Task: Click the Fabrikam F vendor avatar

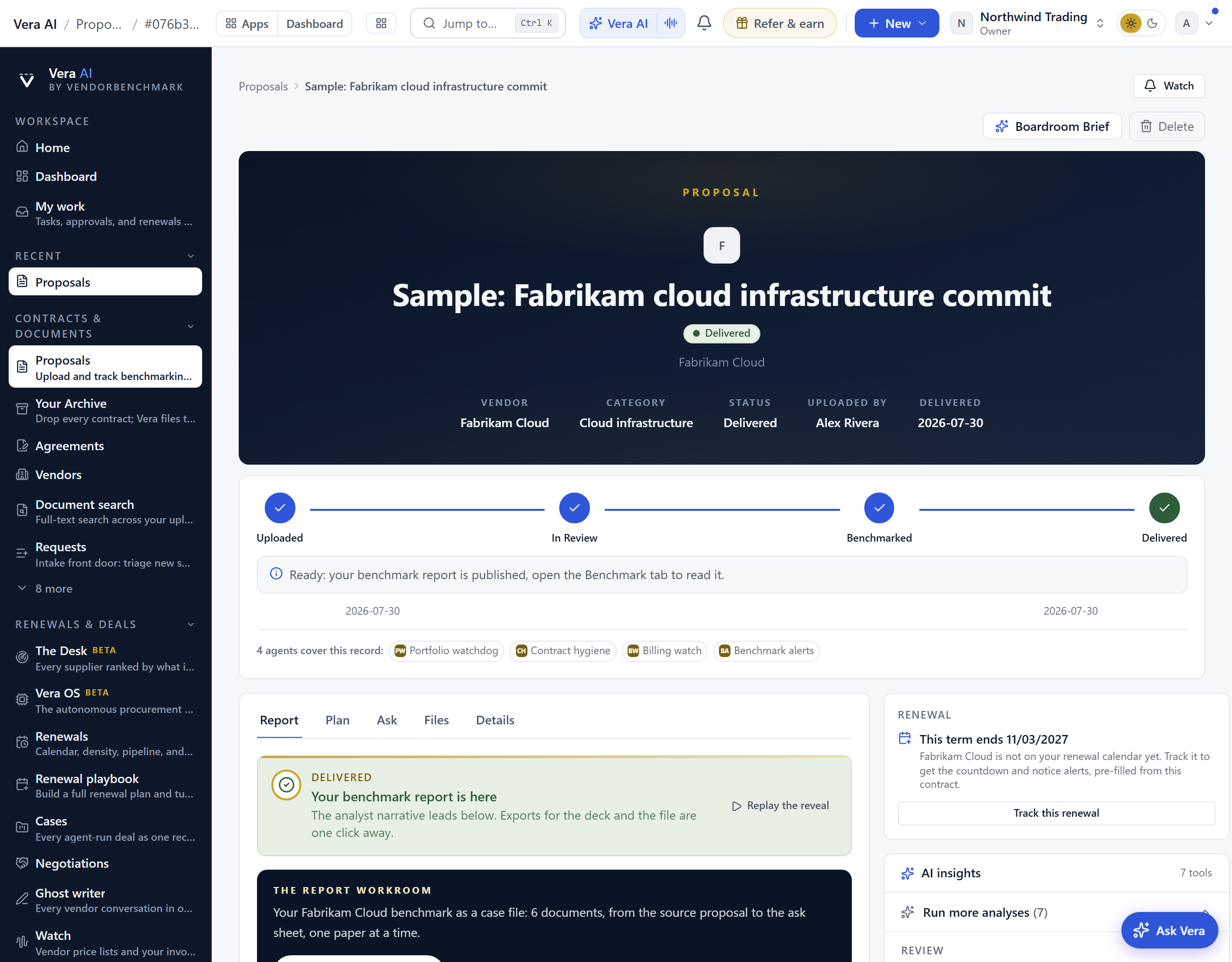Action: pyautogui.click(x=721, y=245)
